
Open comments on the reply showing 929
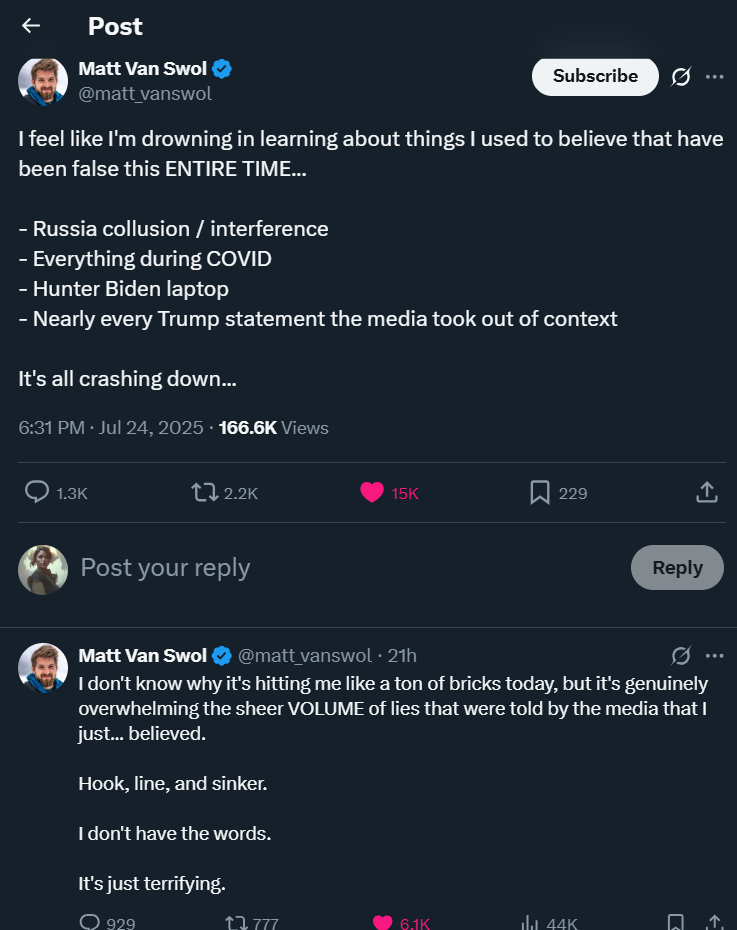click(89, 922)
